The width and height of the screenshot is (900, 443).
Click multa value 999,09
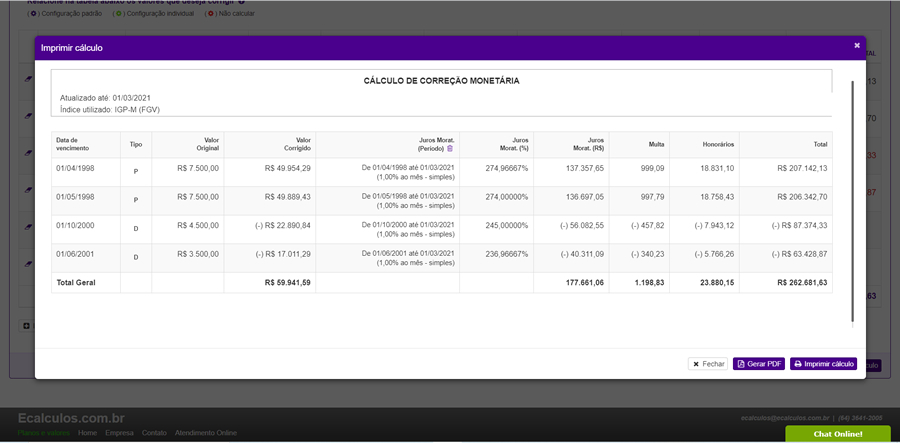(653, 168)
